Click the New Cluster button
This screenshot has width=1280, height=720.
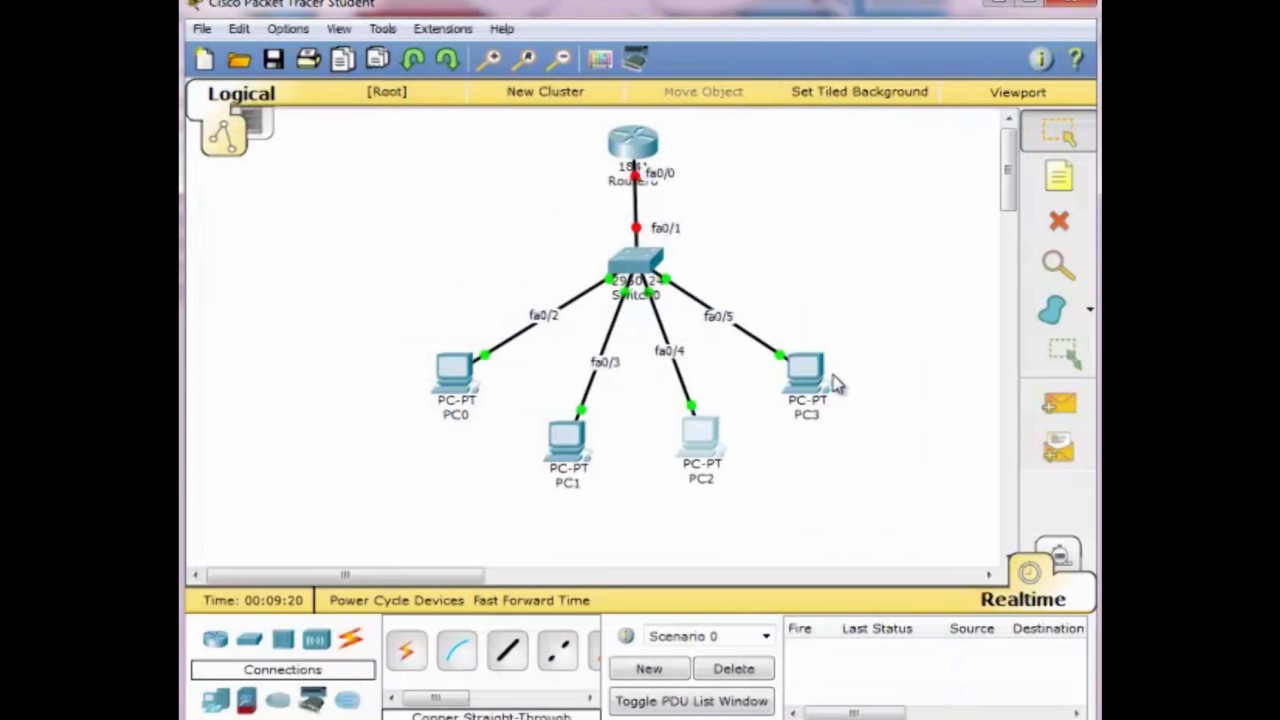[545, 91]
